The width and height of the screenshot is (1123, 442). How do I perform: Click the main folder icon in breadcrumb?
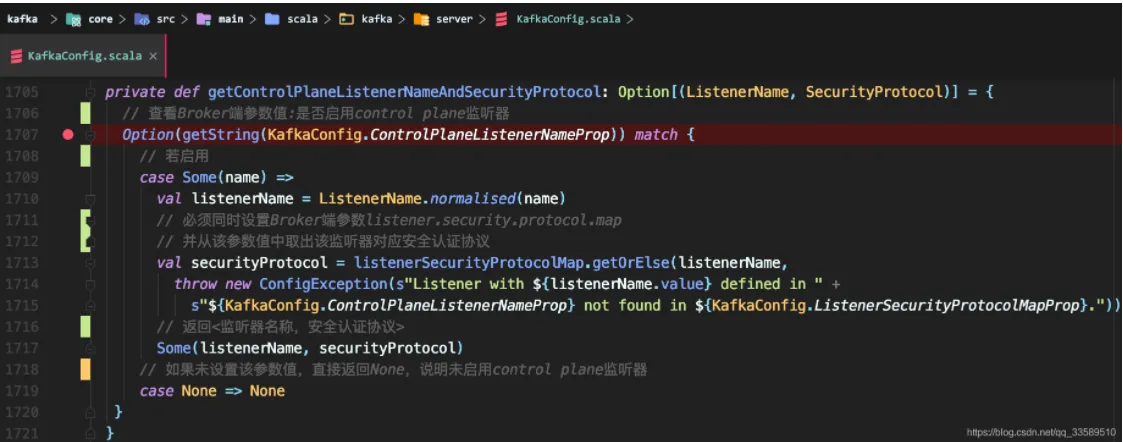click(203, 19)
